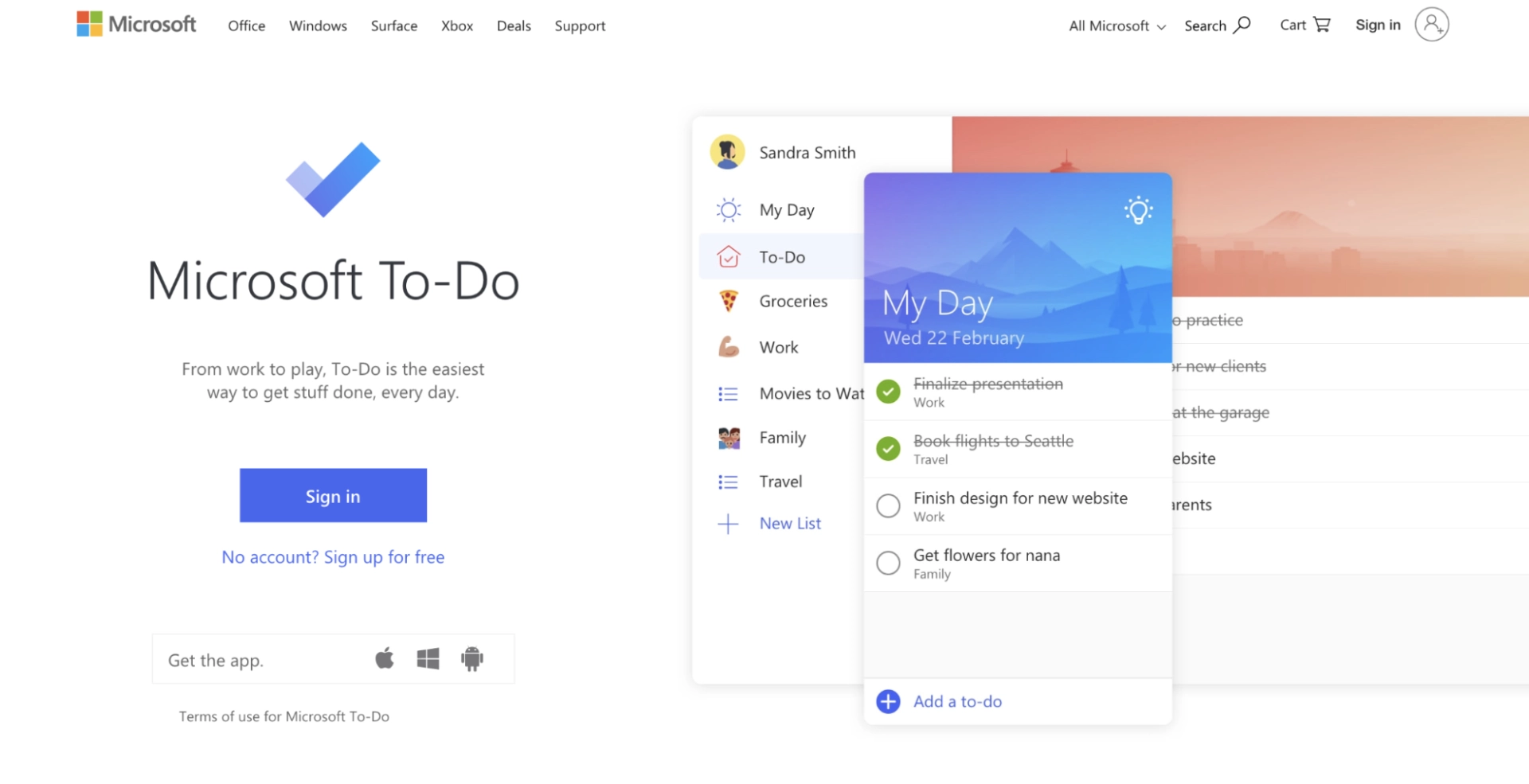Click the account avatar icon in header

tap(1431, 25)
